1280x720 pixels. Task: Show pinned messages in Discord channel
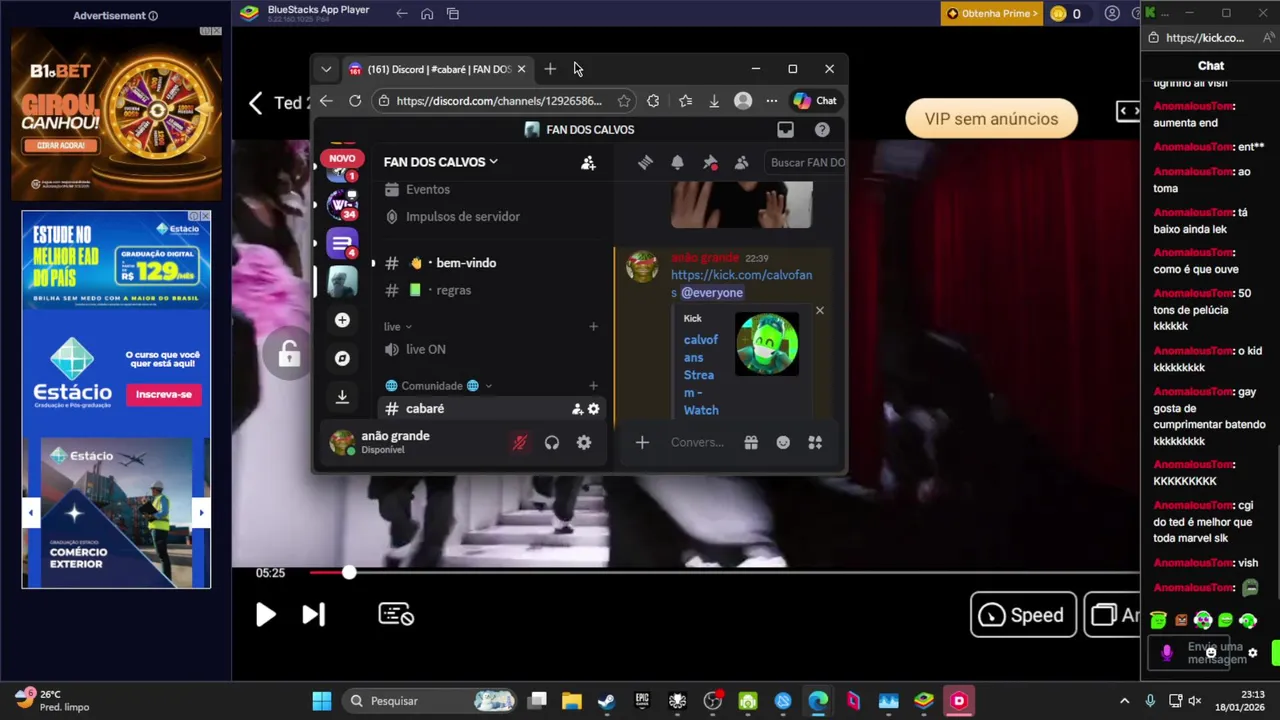pos(710,162)
